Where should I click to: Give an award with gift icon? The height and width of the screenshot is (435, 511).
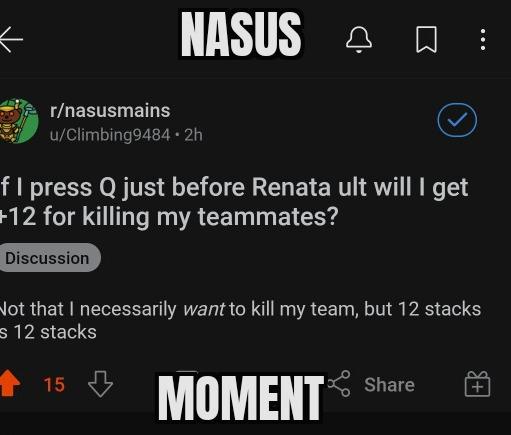coord(477,384)
